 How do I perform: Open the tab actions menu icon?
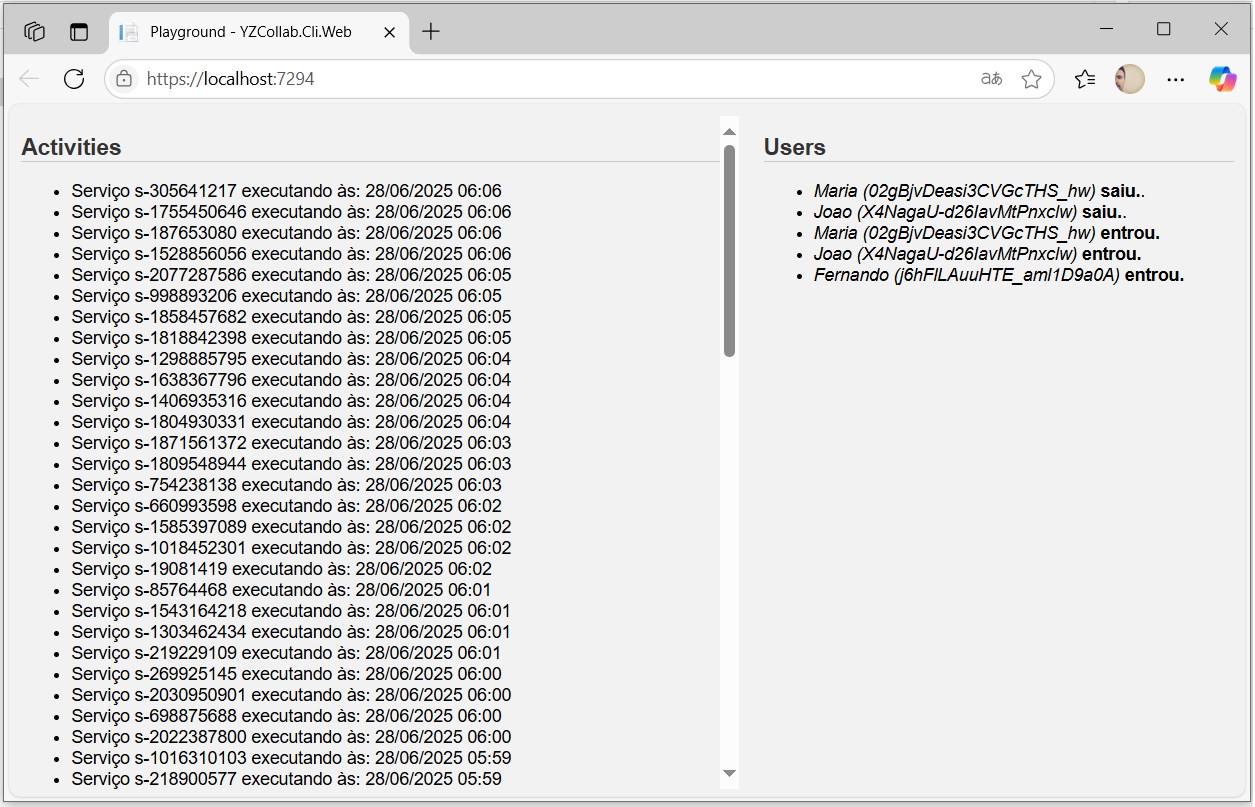point(79,32)
